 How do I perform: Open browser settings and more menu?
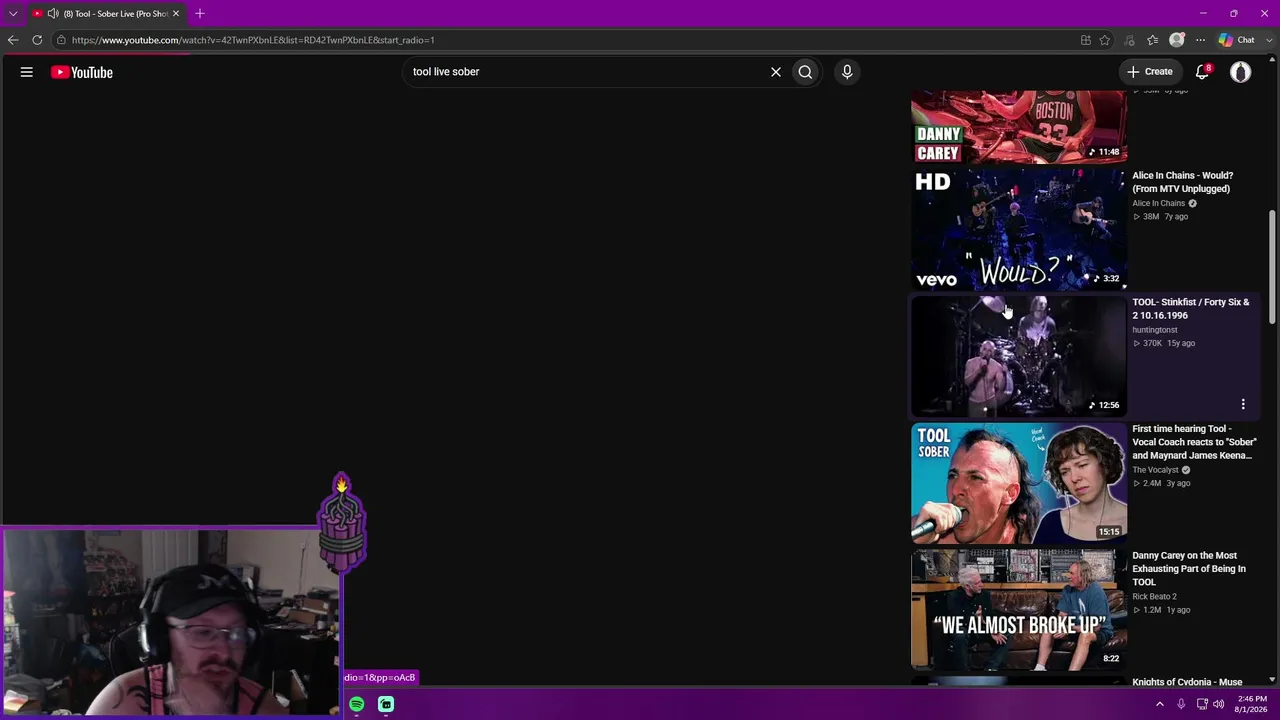(1200, 40)
